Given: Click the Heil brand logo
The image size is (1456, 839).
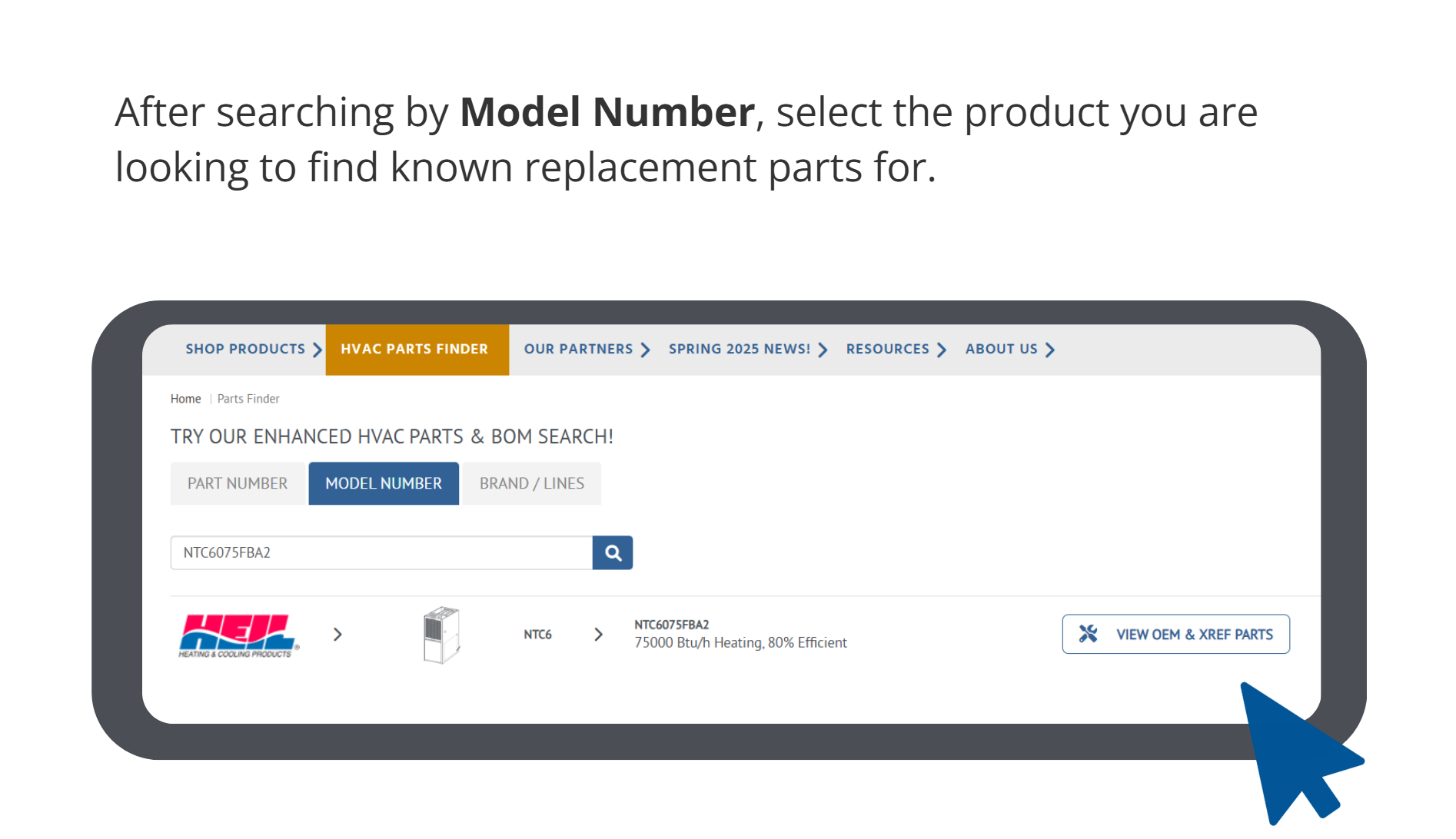Looking at the screenshot, I should coord(238,635).
